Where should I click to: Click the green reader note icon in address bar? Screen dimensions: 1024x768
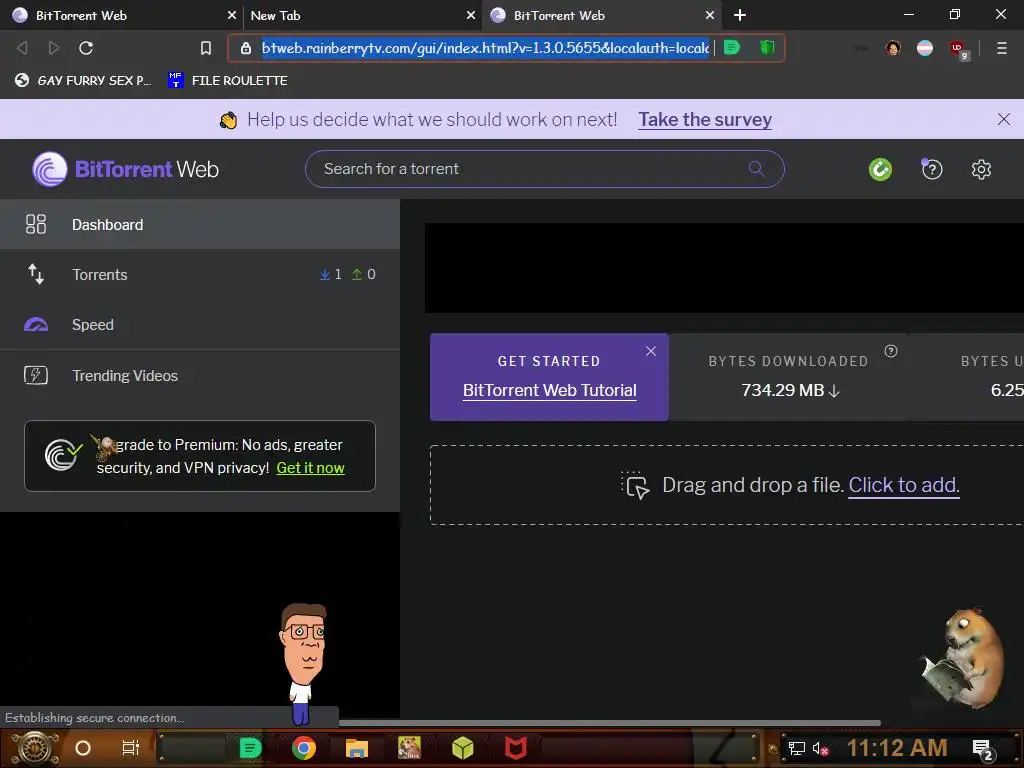tap(732, 48)
